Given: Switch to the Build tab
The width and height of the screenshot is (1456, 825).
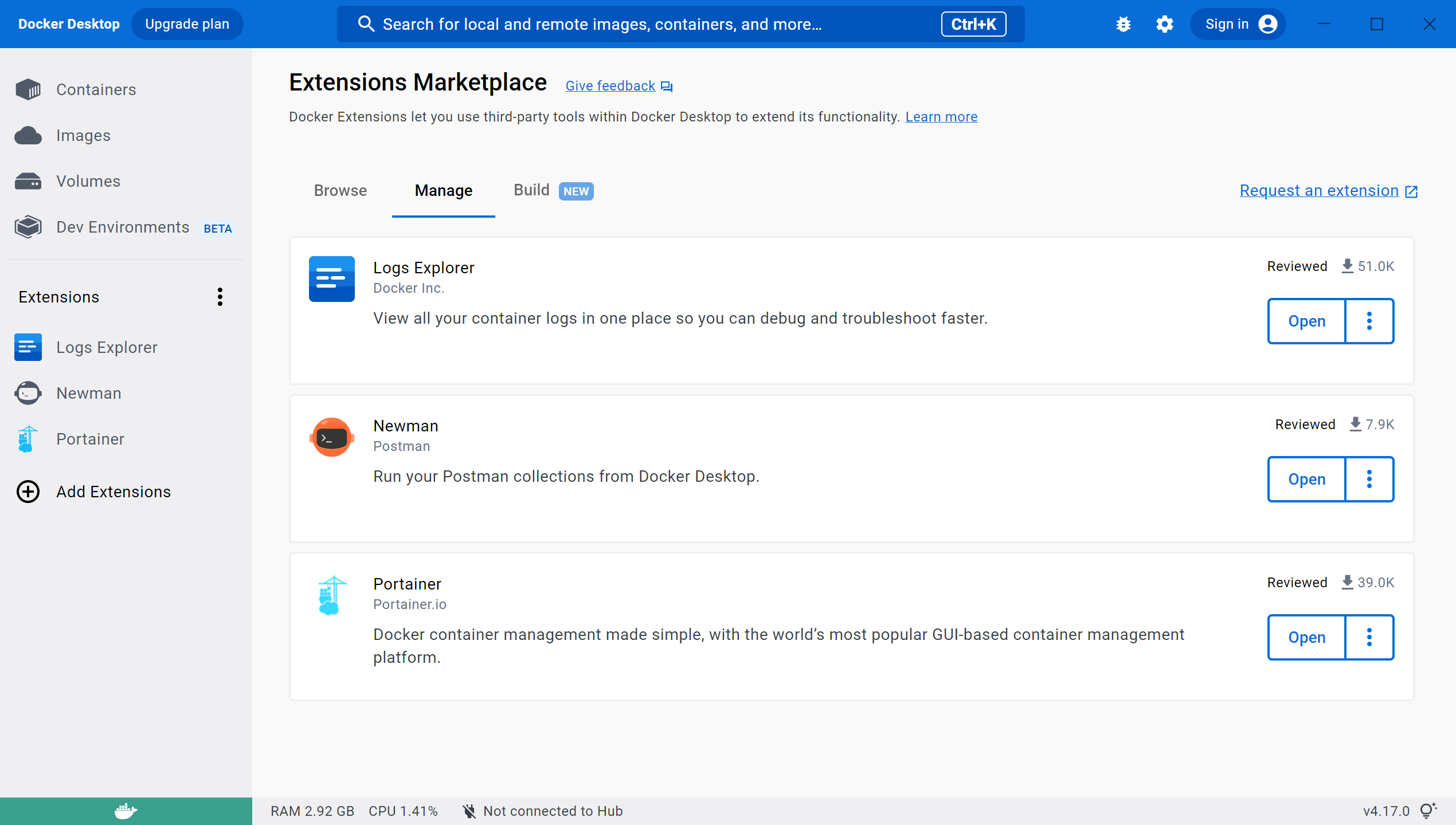Looking at the screenshot, I should click(531, 190).
